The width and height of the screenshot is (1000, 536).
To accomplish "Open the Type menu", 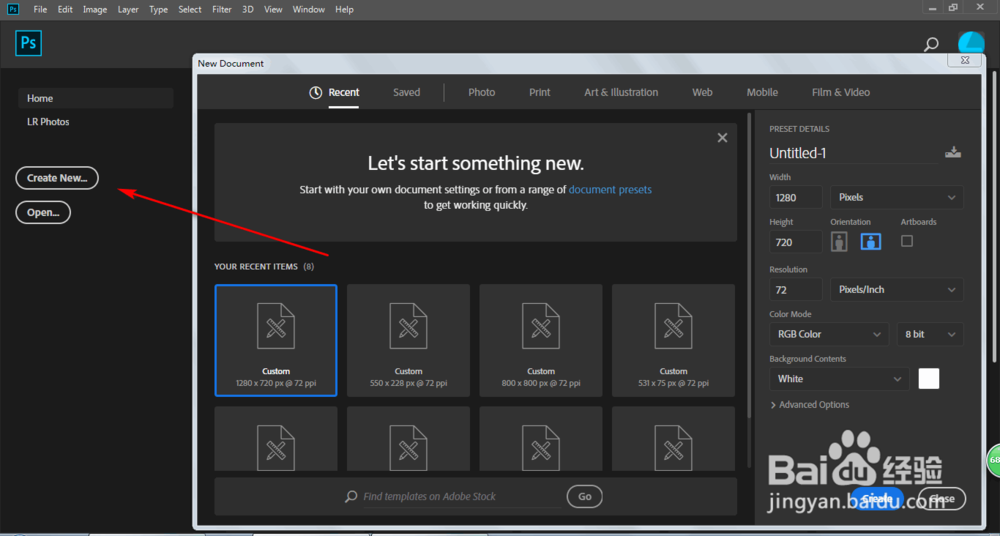I will 158,10.
